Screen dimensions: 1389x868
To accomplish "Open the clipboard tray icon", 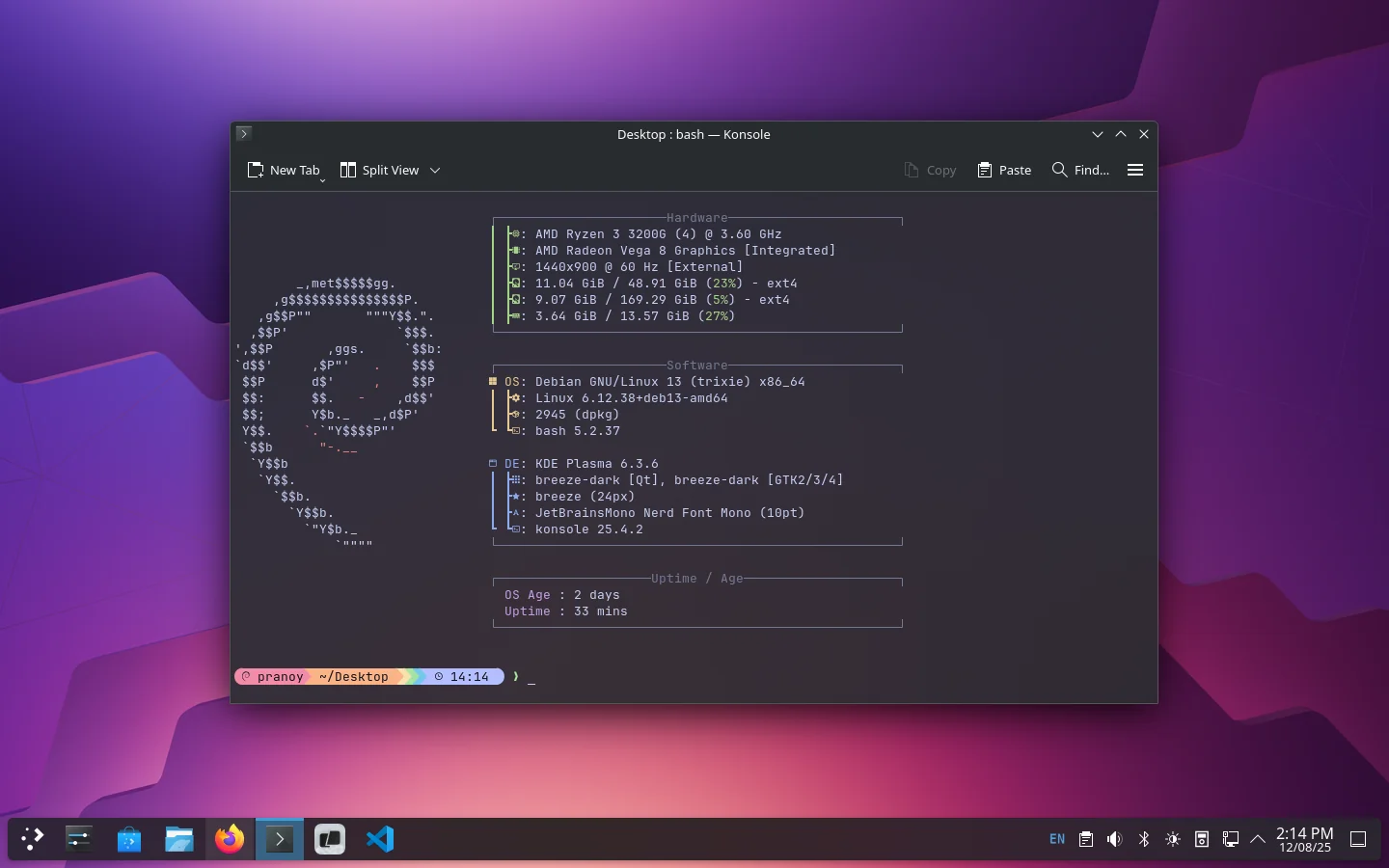I will pos(1086,839).
